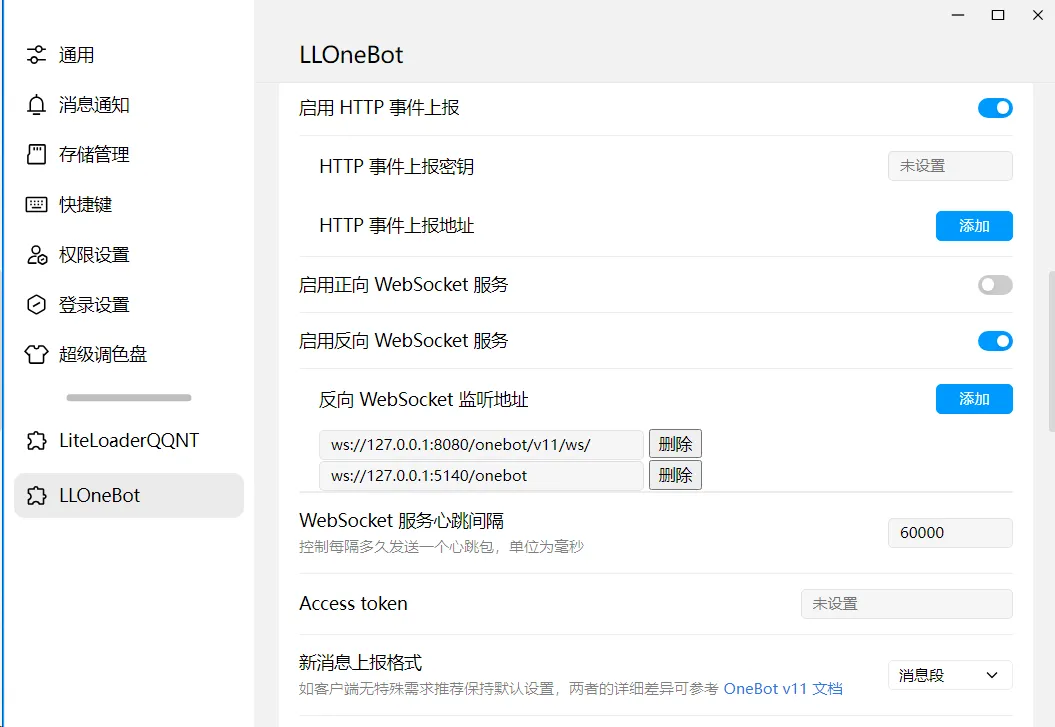Delete the ws://127.0.0.1:5140/onebot address

[675, 475]
